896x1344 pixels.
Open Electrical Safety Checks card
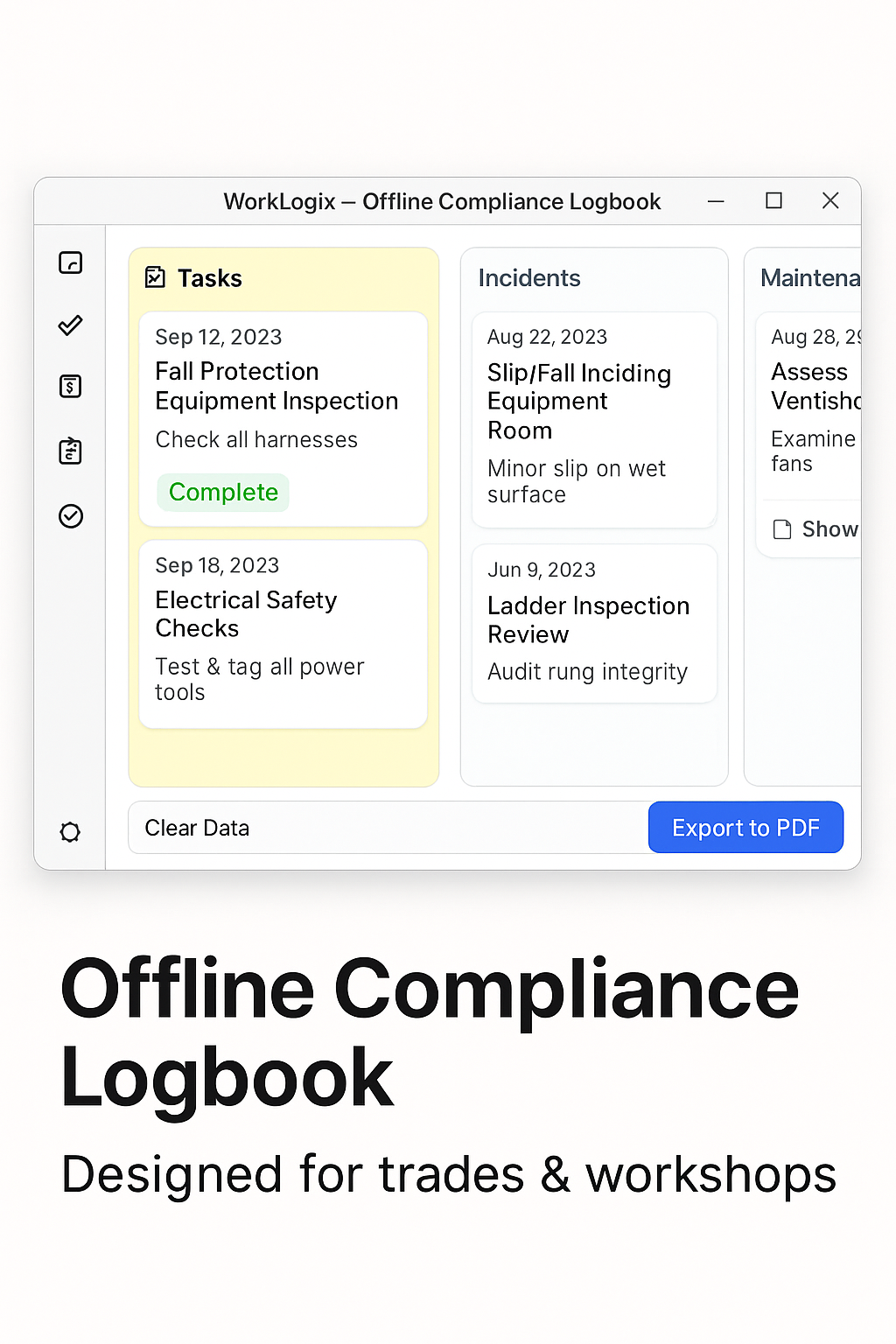[x=283, y=634]
